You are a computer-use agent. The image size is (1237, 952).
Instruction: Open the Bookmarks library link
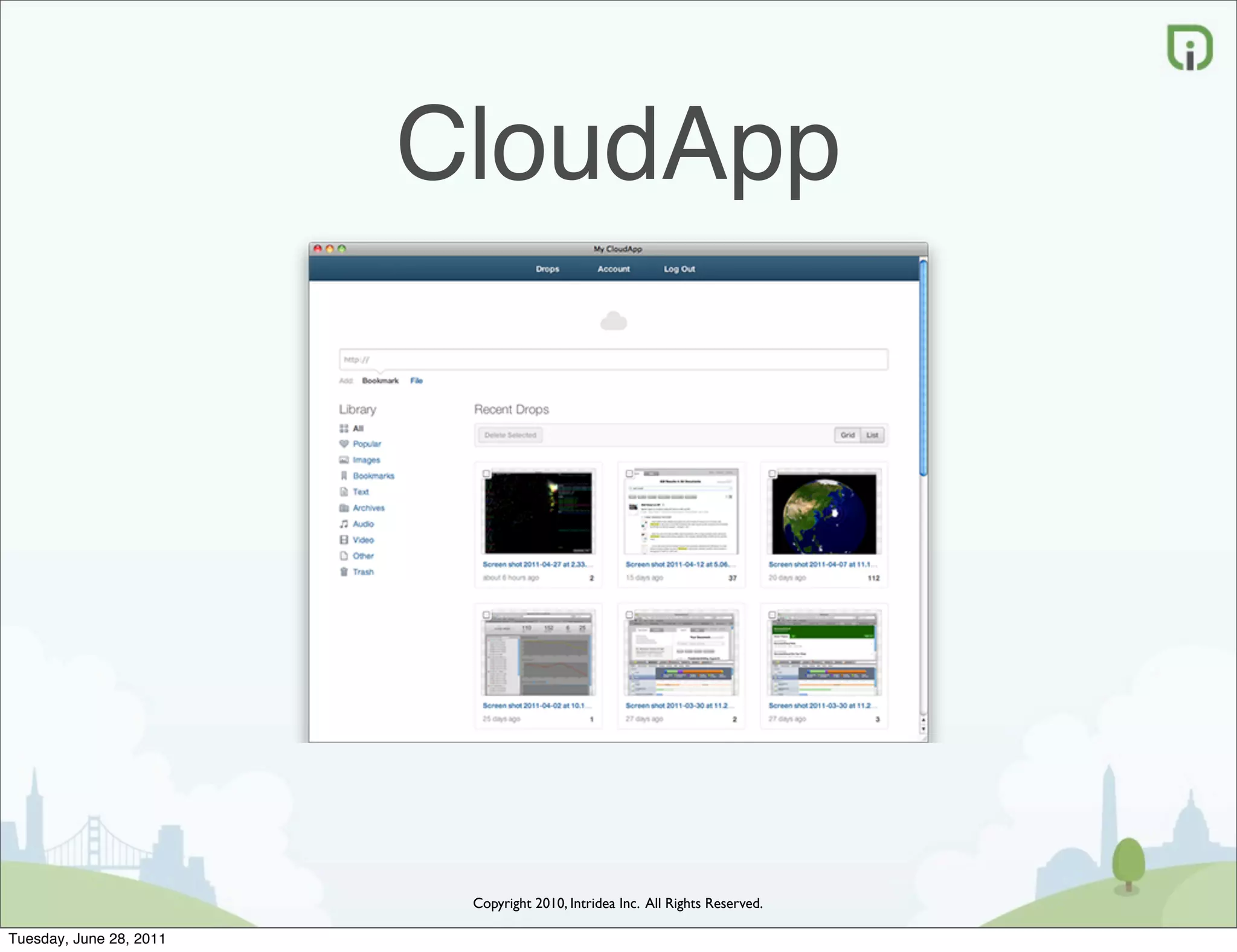374,476
